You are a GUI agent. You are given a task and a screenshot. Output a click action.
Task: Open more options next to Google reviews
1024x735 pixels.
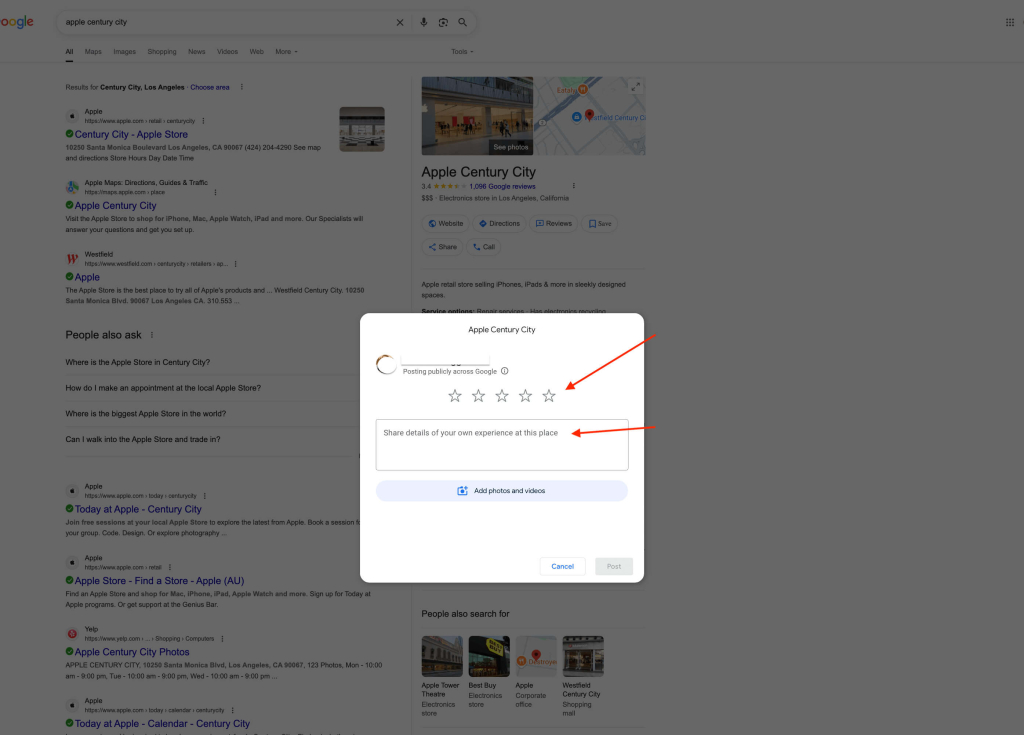click(573, 186)
